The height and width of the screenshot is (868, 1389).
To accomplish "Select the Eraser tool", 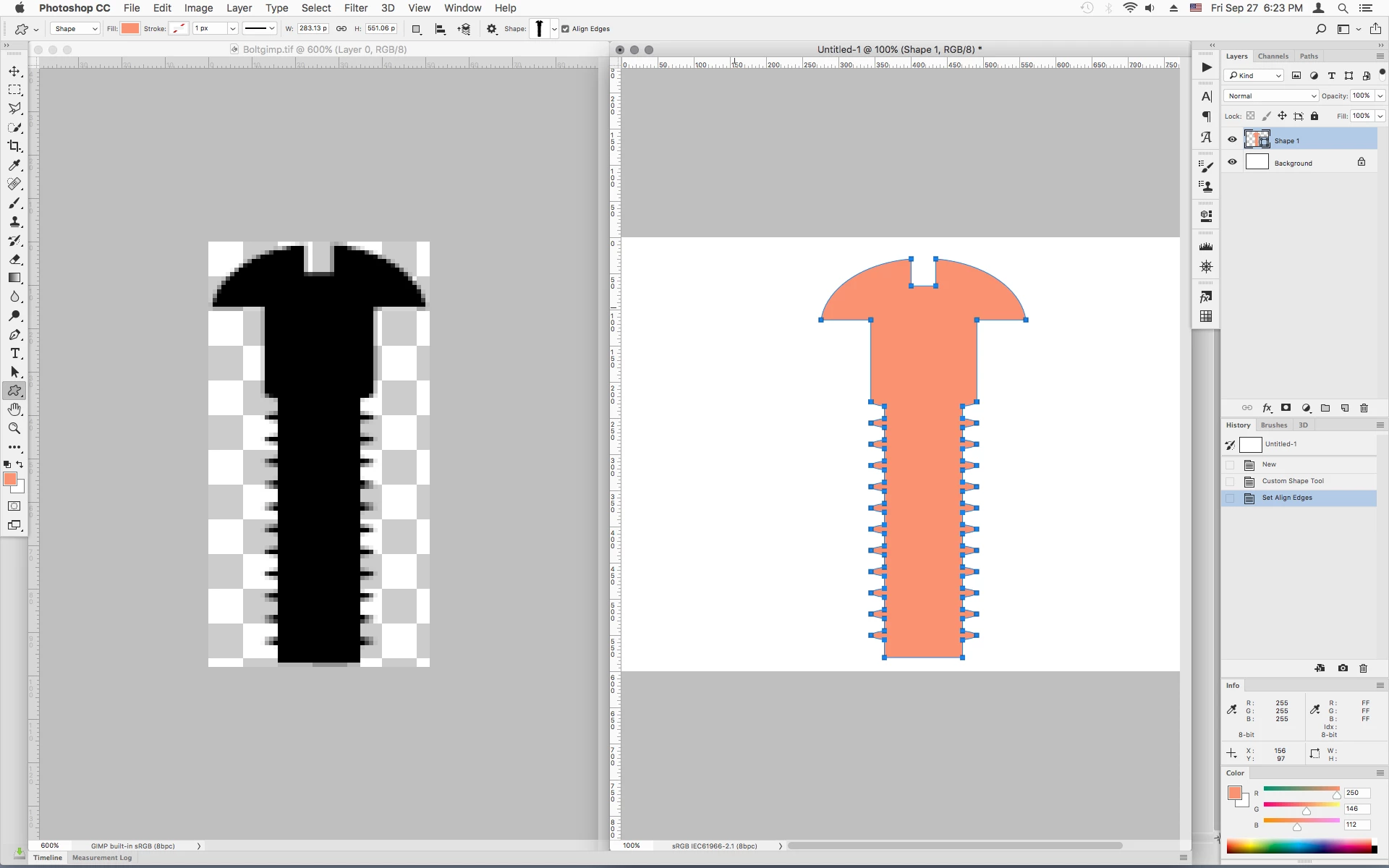I will click(14, 259).
